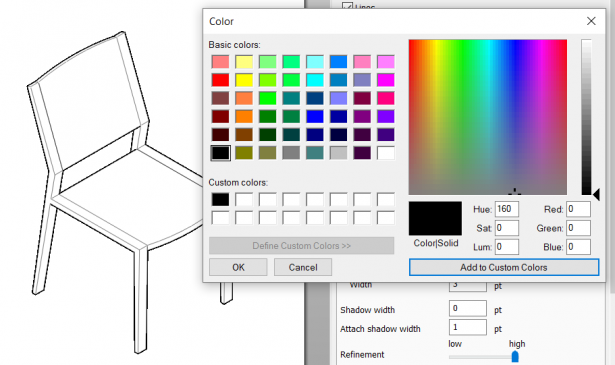Viewport: 615px width, 365px height.
Task: Click the luminance gradient bar
Action: (x=586, y=117)
